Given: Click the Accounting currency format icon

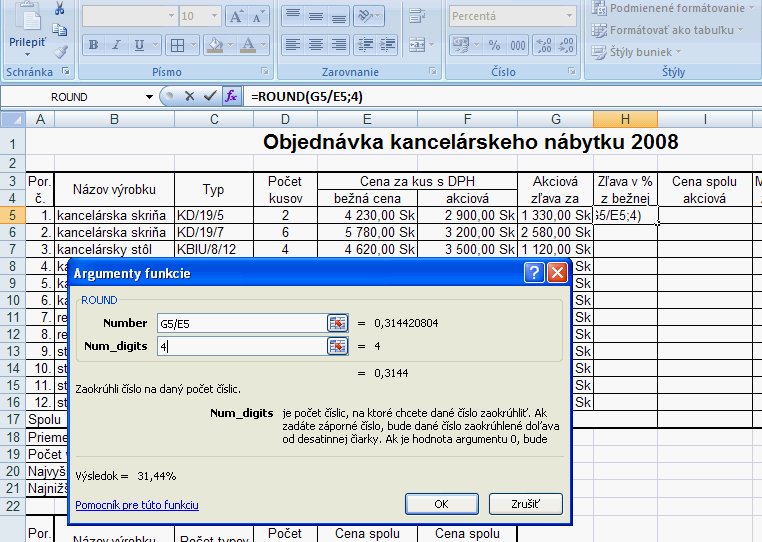Looking at the screenshot, I should point(460,45).
